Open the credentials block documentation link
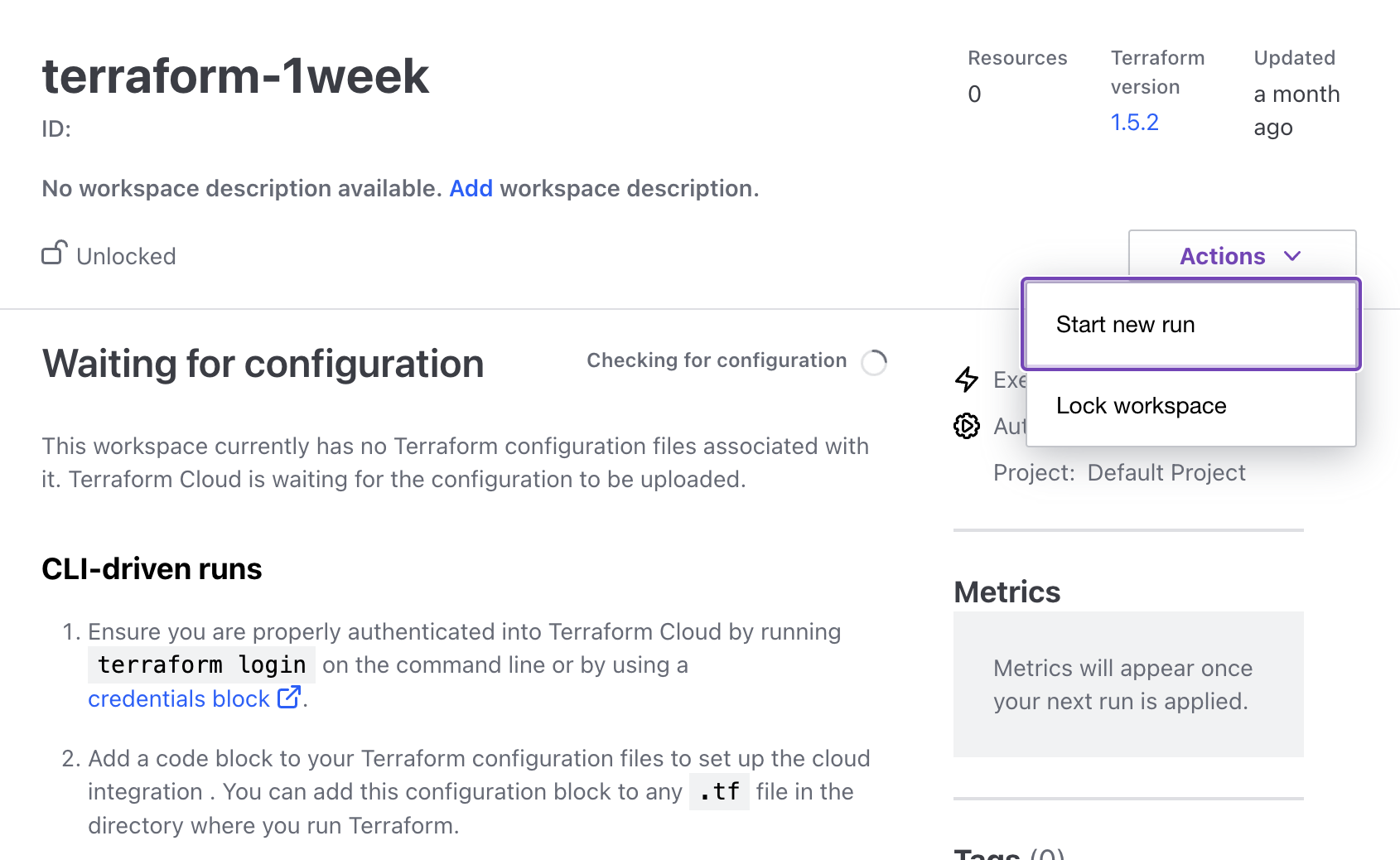The width and height of the screenshot is (1400, 860). click(178, 698)
